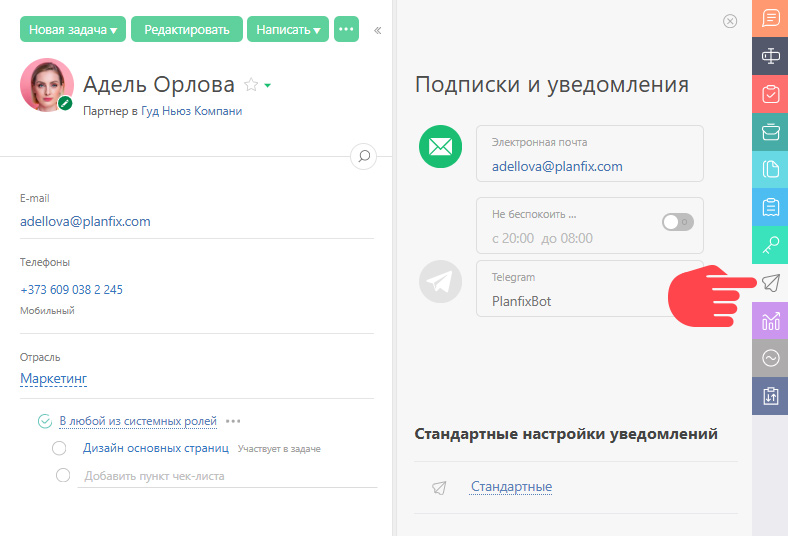Click the Редактировать button

click(x=187, y=29)
